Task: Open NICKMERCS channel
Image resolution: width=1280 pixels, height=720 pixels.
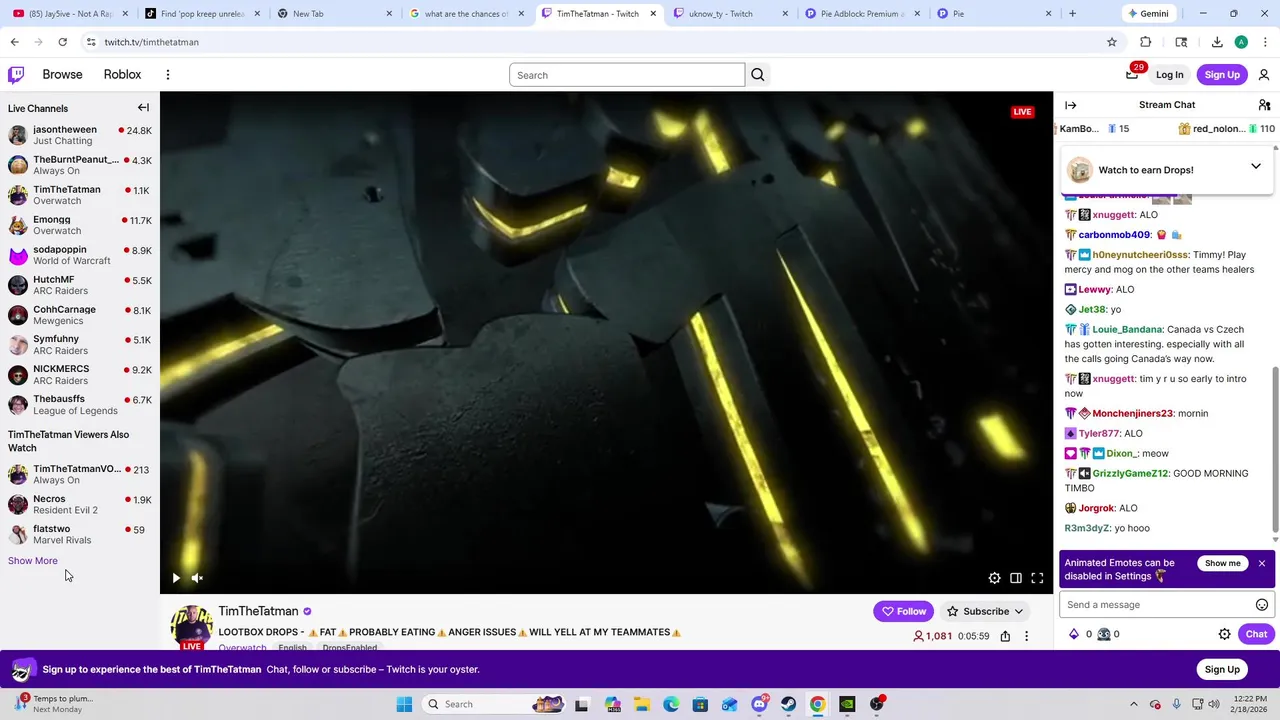Action: click(x=80, y=375)
